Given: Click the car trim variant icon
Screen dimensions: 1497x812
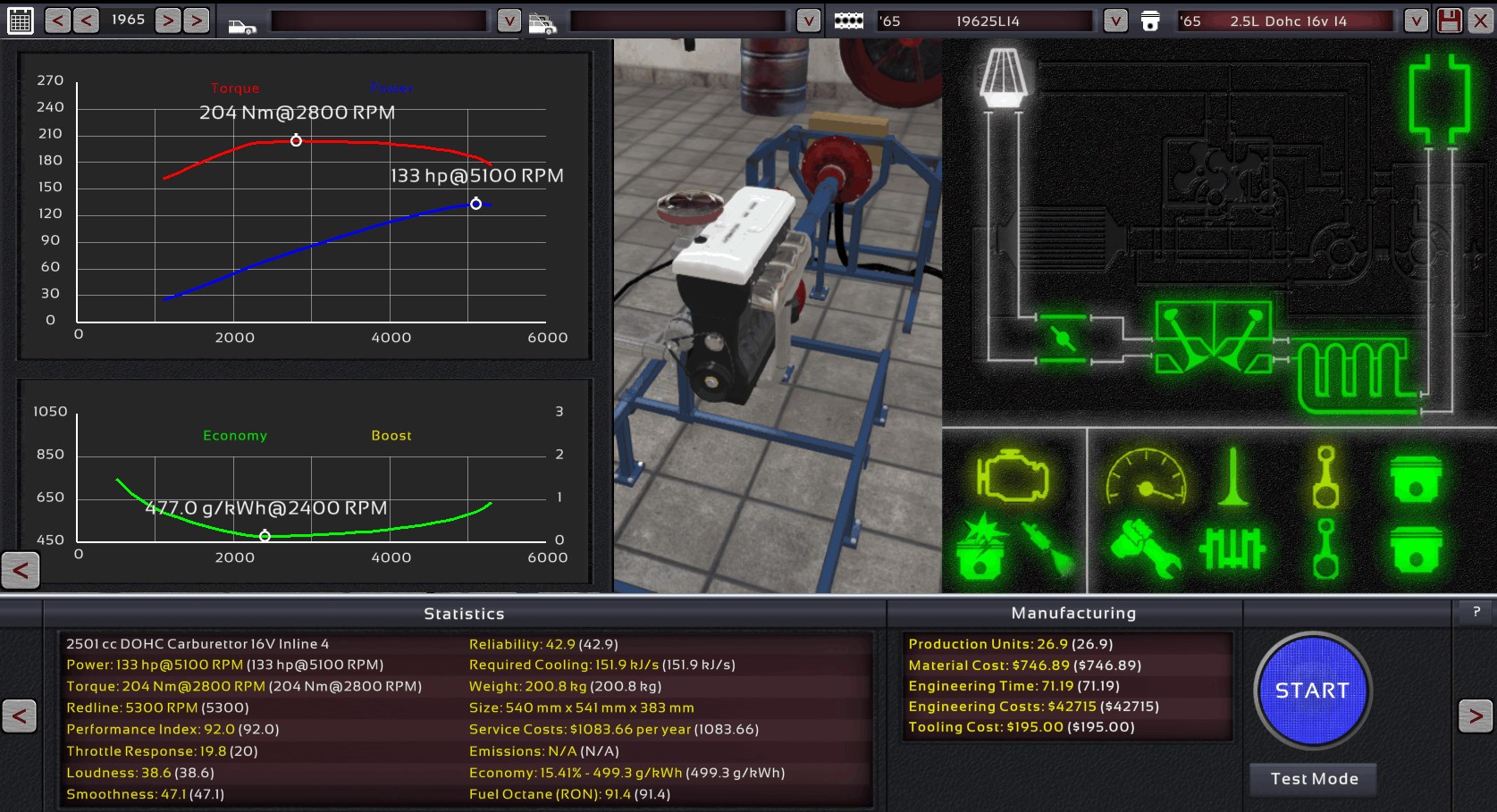Looking at the screenshot, I should [542, 24].
